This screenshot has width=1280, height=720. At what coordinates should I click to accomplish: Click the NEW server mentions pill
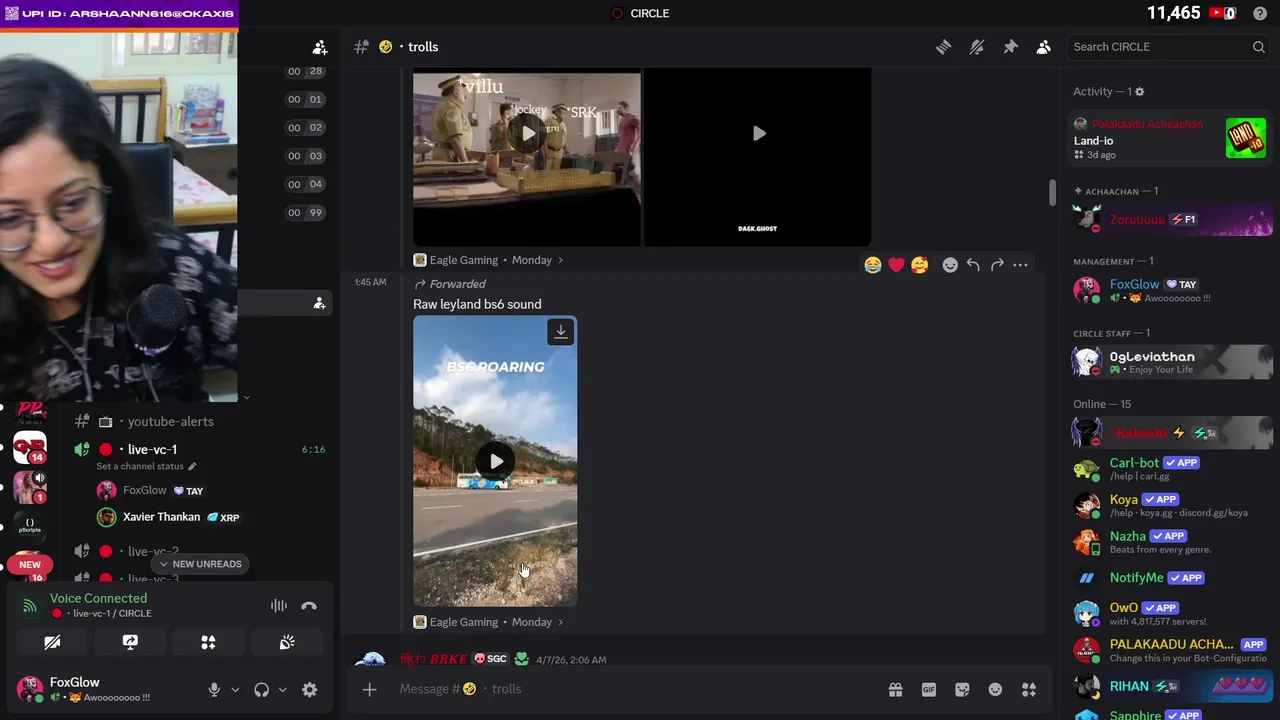point(30,565)
